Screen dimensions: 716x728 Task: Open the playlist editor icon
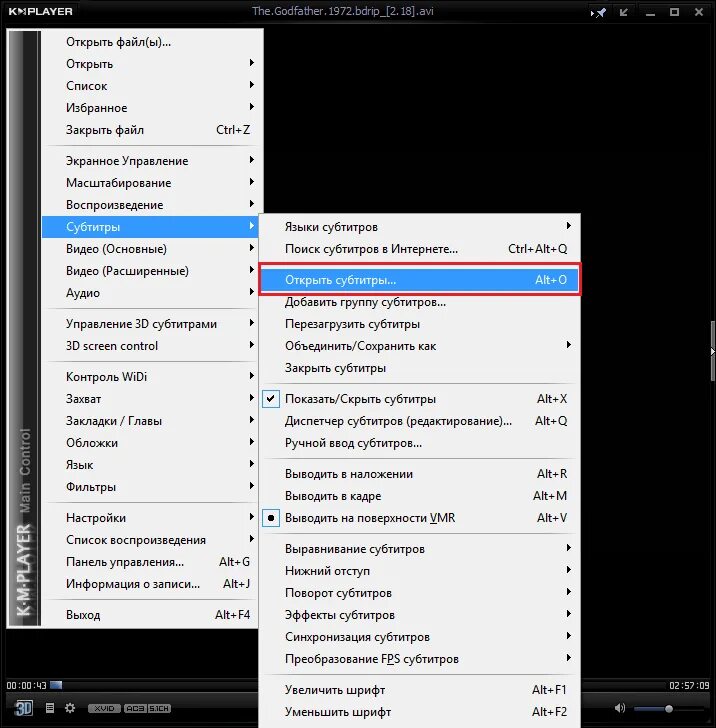(50, 708)
